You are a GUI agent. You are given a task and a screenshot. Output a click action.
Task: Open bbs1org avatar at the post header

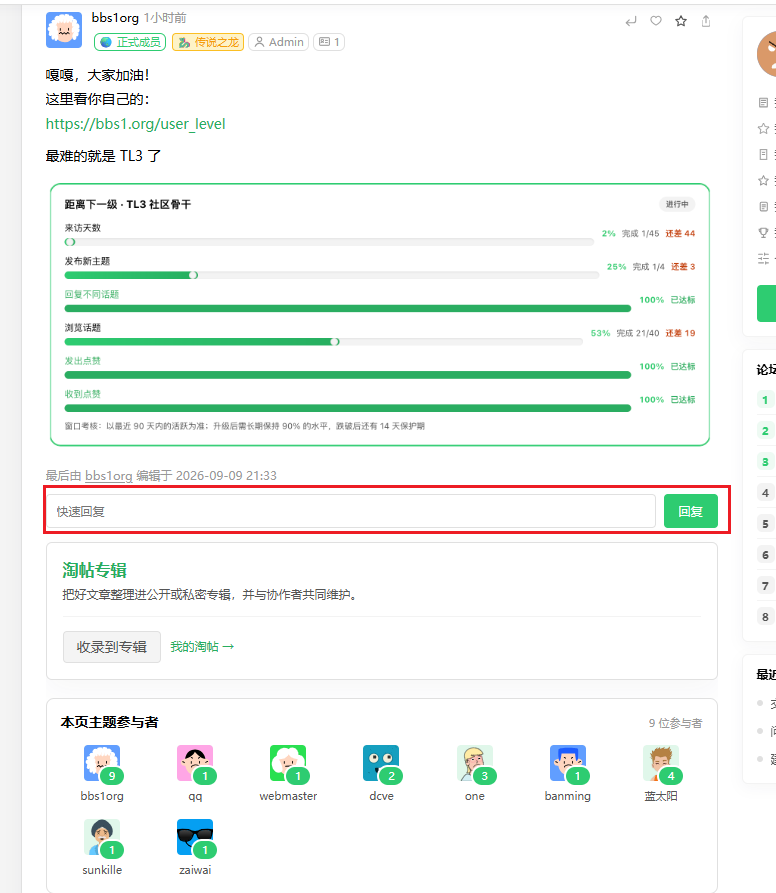click(x=64, y=30)
